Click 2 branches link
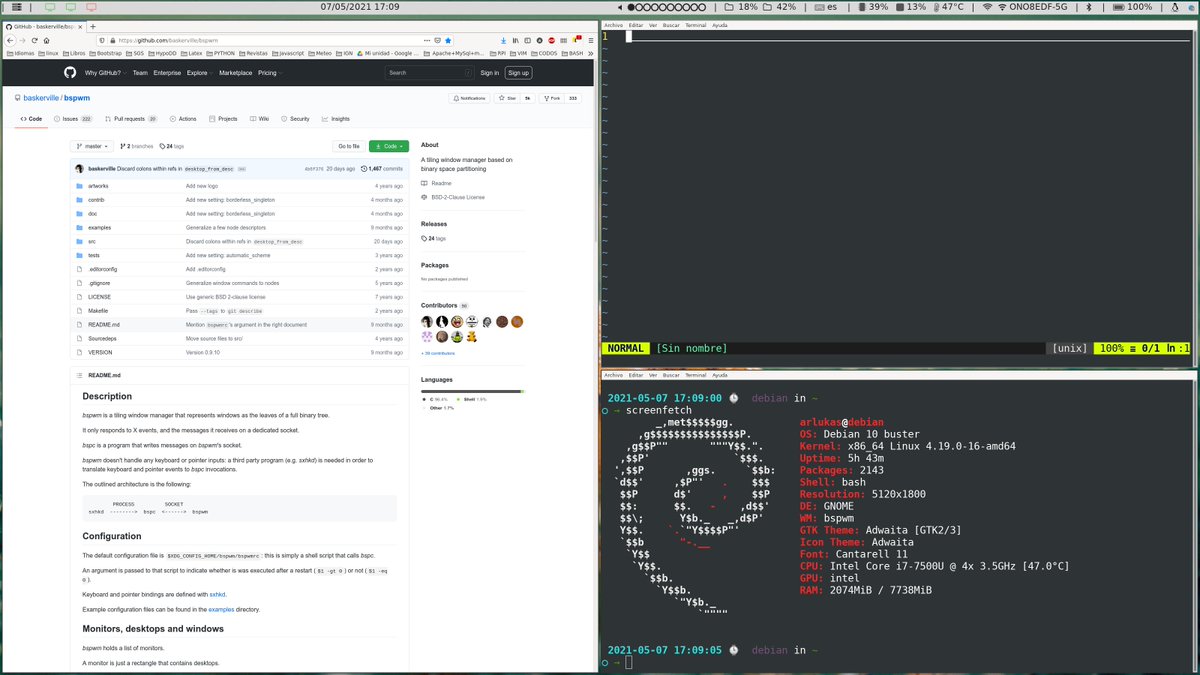Screen dimensions: 1200x675 coord(137,146)
